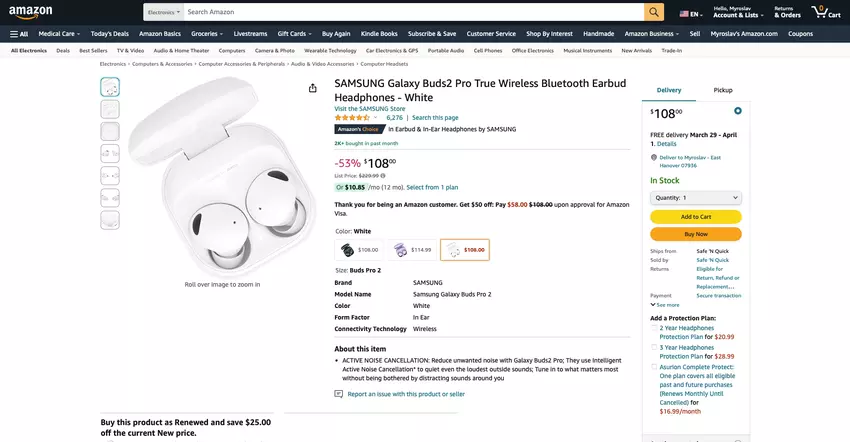The height and width of the screenshot is (442, 850).
Task: Open the Quantity dropdown
Action: (x=695, y=198)
